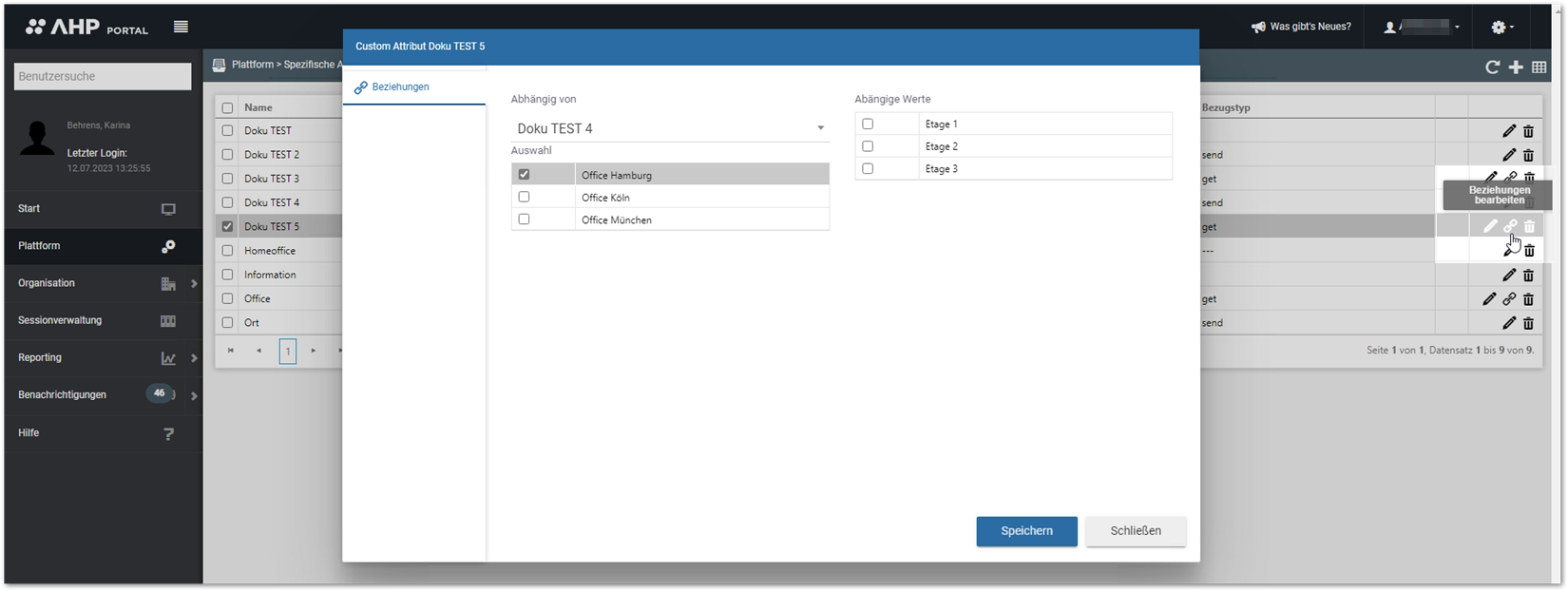Delete Doku TEST 5 with trash icon
This screenshot has height=591, width=1568.
pos(1529,226)
